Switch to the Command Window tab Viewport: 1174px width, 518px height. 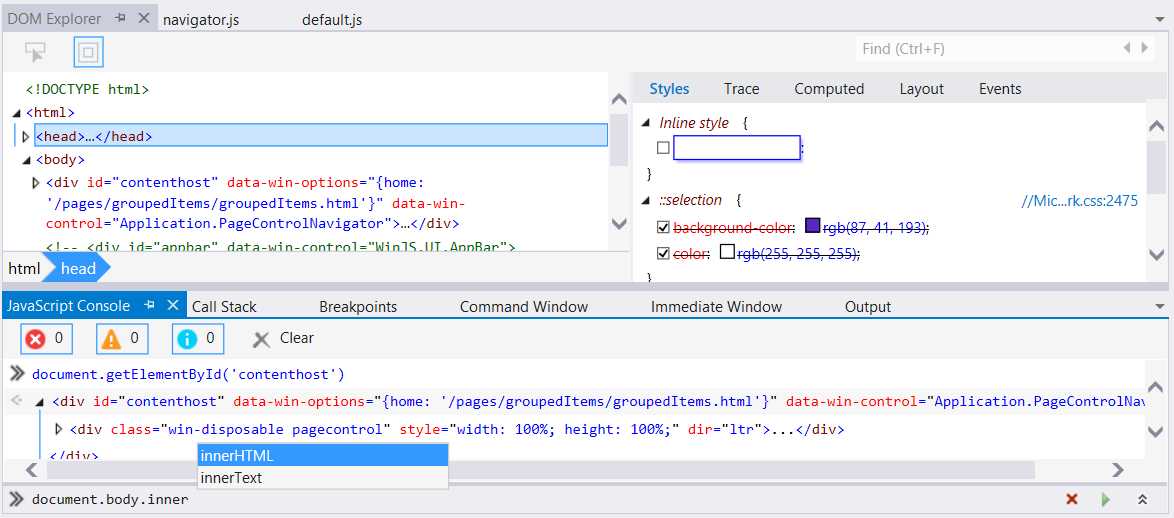[x=523, y=307]
